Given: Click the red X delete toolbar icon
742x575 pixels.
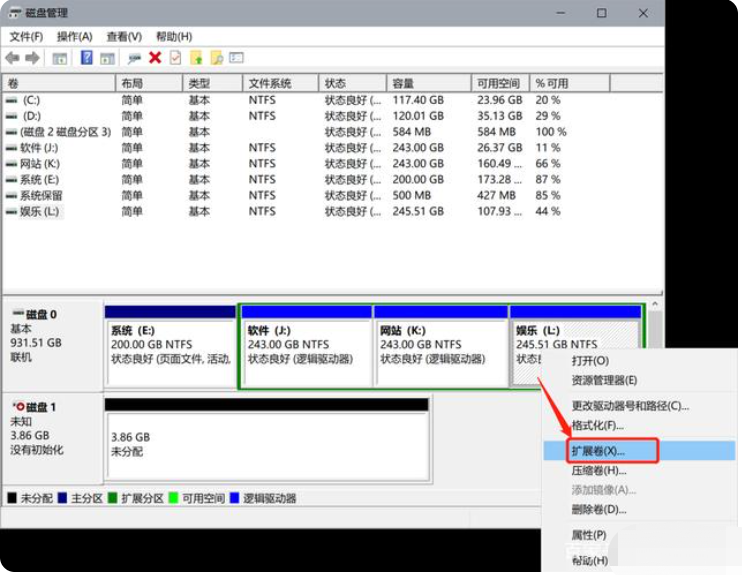Looking at the screenshot, I should click(x=155, y=58).
